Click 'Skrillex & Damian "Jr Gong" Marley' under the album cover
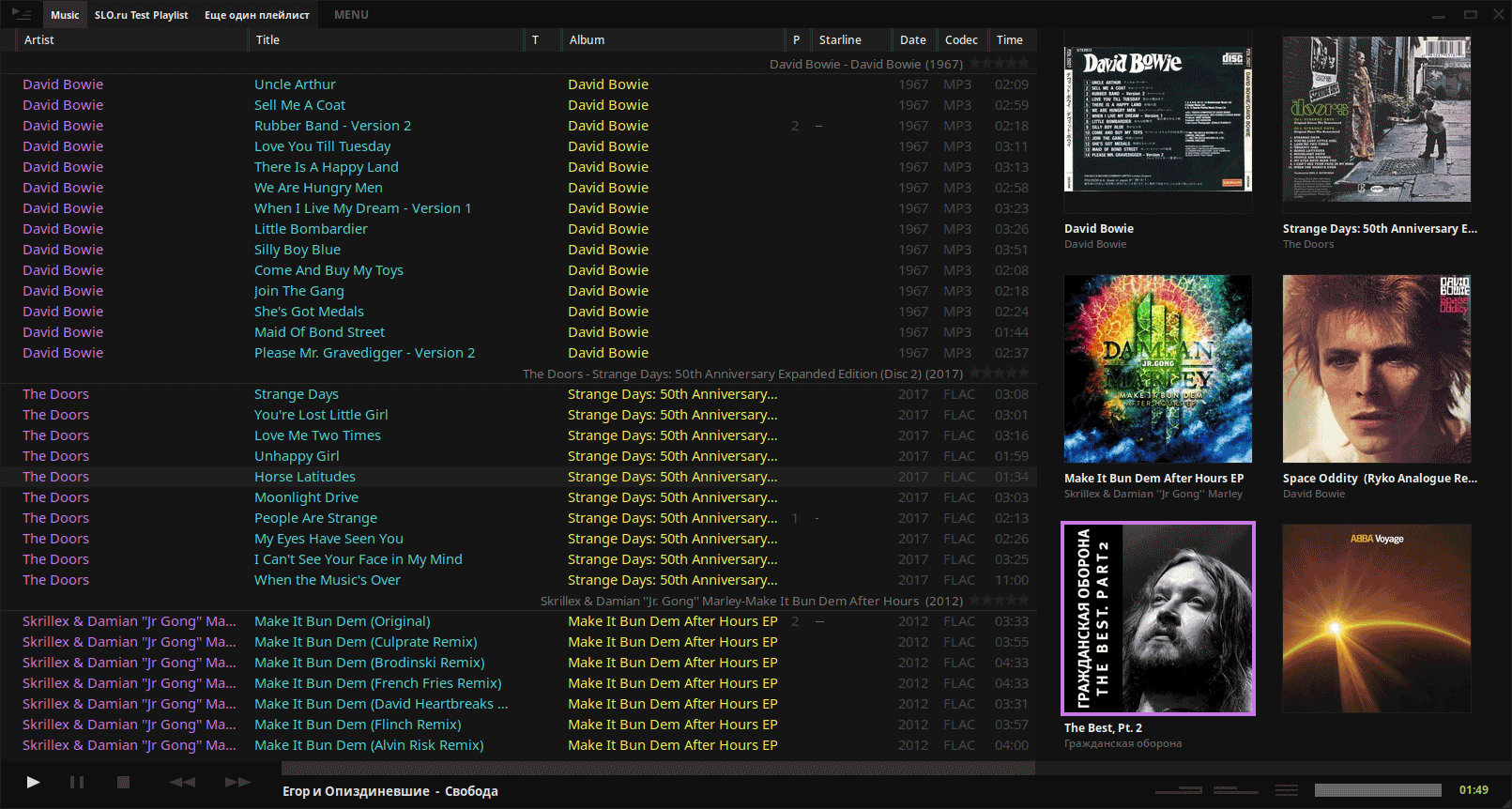 pos(1153,494)
